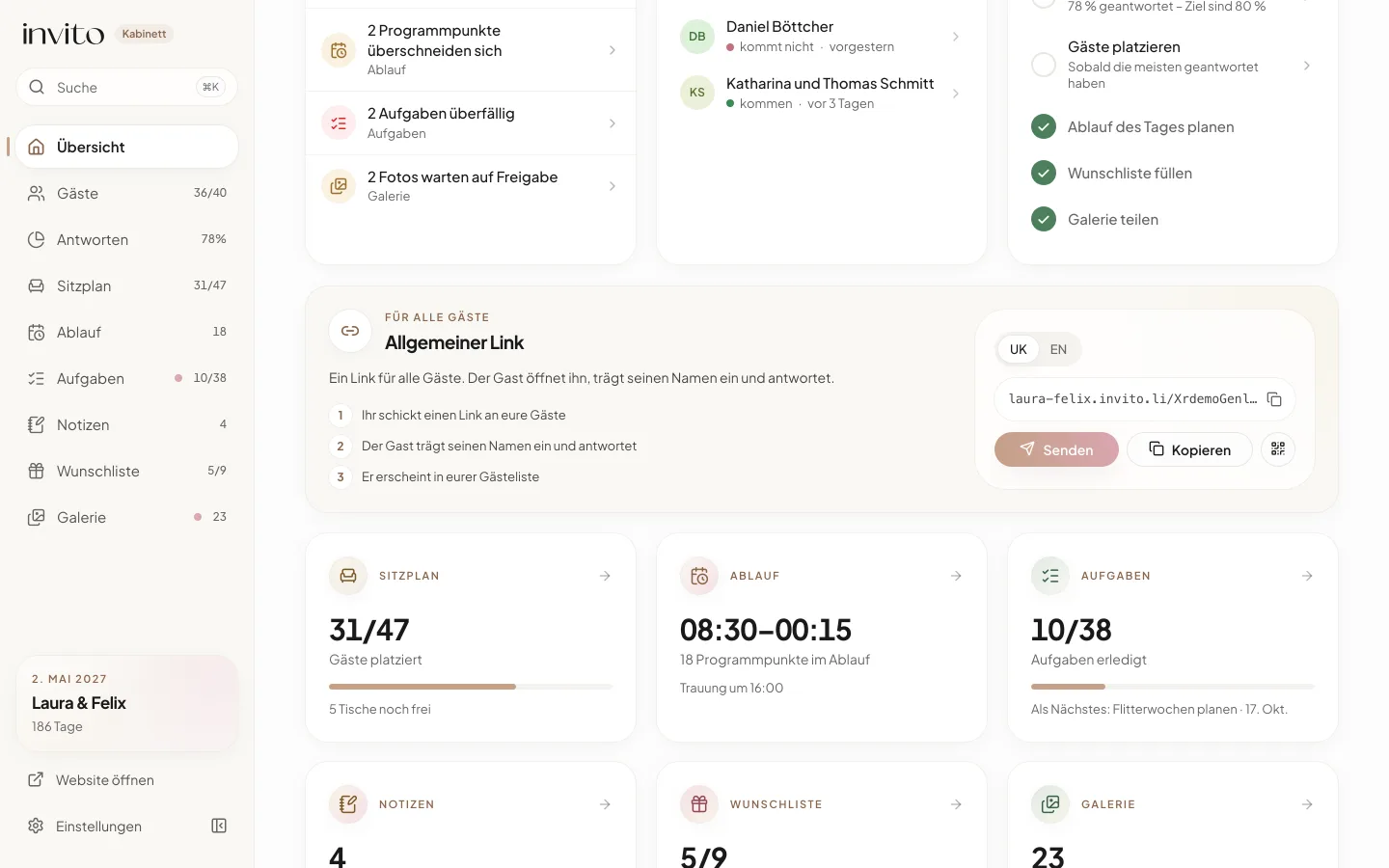This screenshot has width=1389, height=868.
Task: Click the Aufgaben card checklist icon
Action: 1050,576
